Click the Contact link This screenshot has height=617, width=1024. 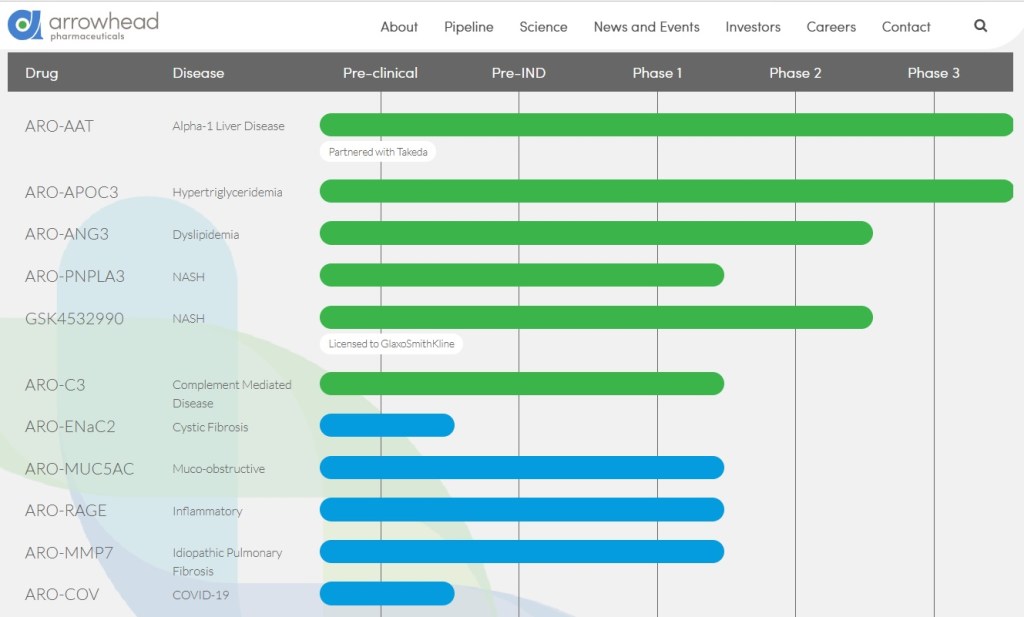(x=906, y=27)
